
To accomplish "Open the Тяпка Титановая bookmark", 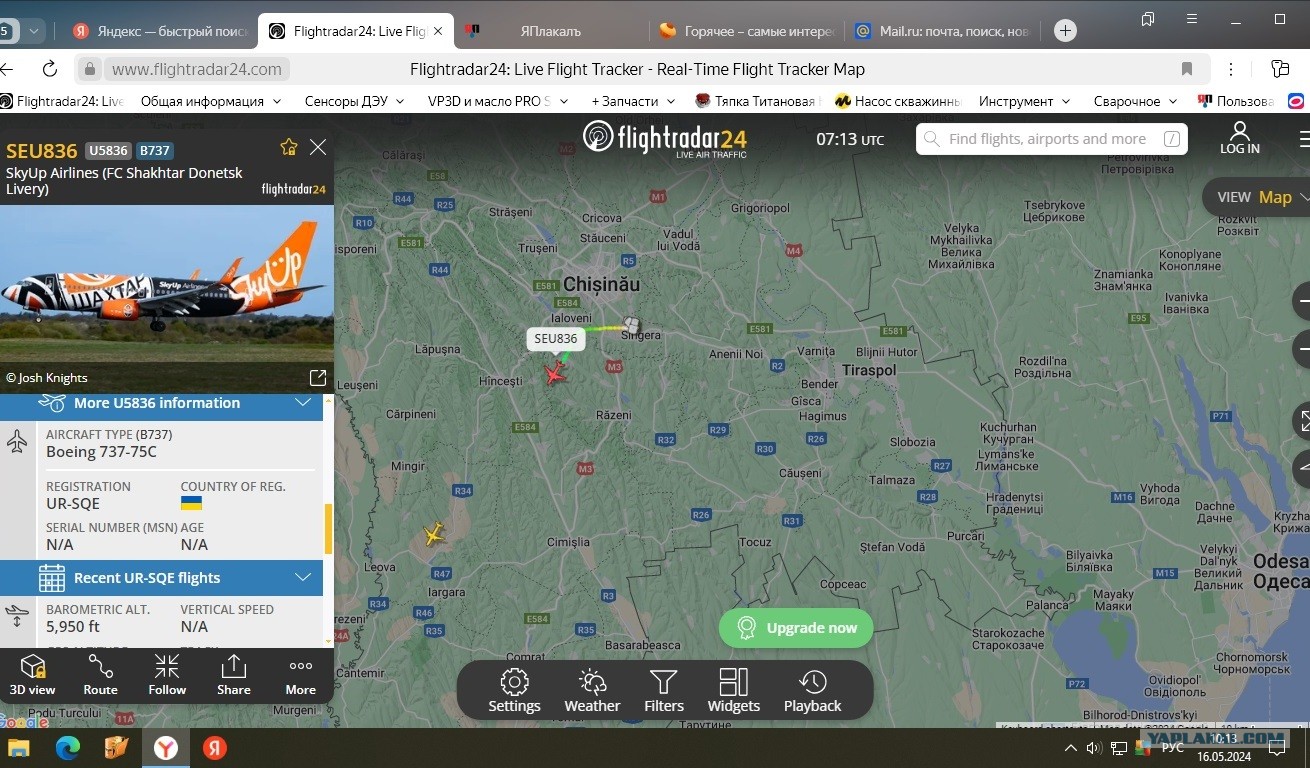I will tap(756, 101).
